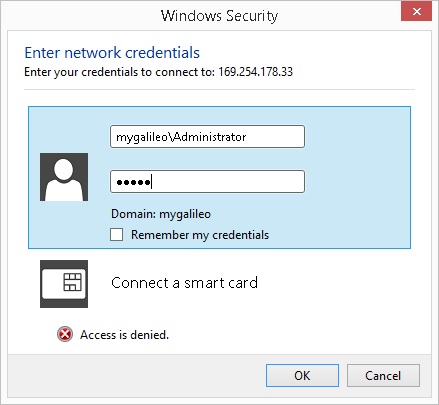Image resolution: width=439 pixels, height=405 pixels.
Task: Click the Access is denied message
Action: point(124,335)
